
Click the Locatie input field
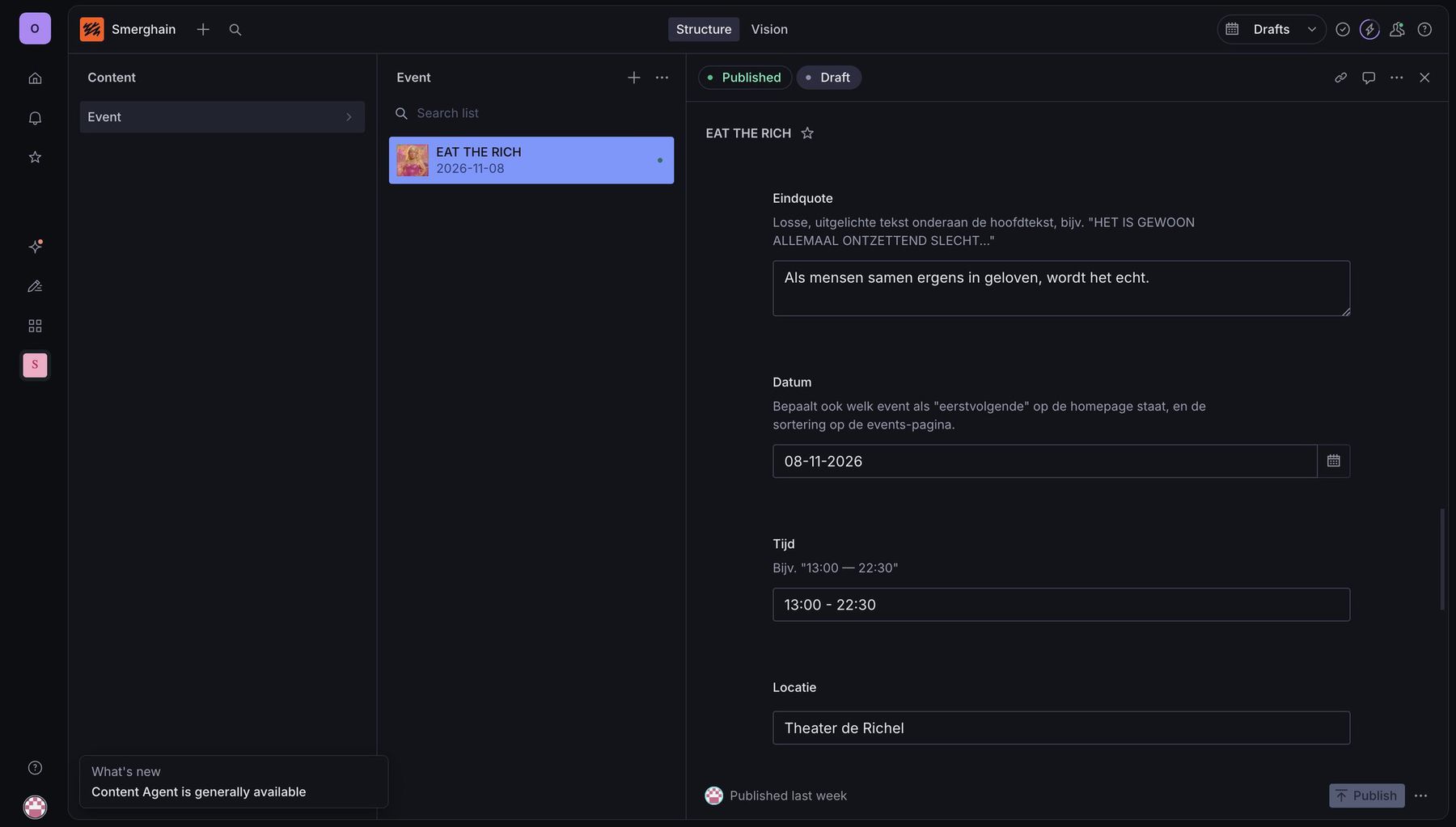(x=1061, y=728)
